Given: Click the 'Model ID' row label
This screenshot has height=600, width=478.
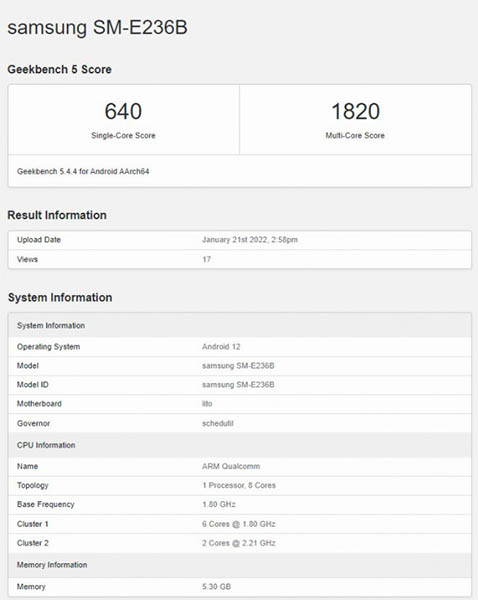Looking at the screenshot, I should 33,385.
